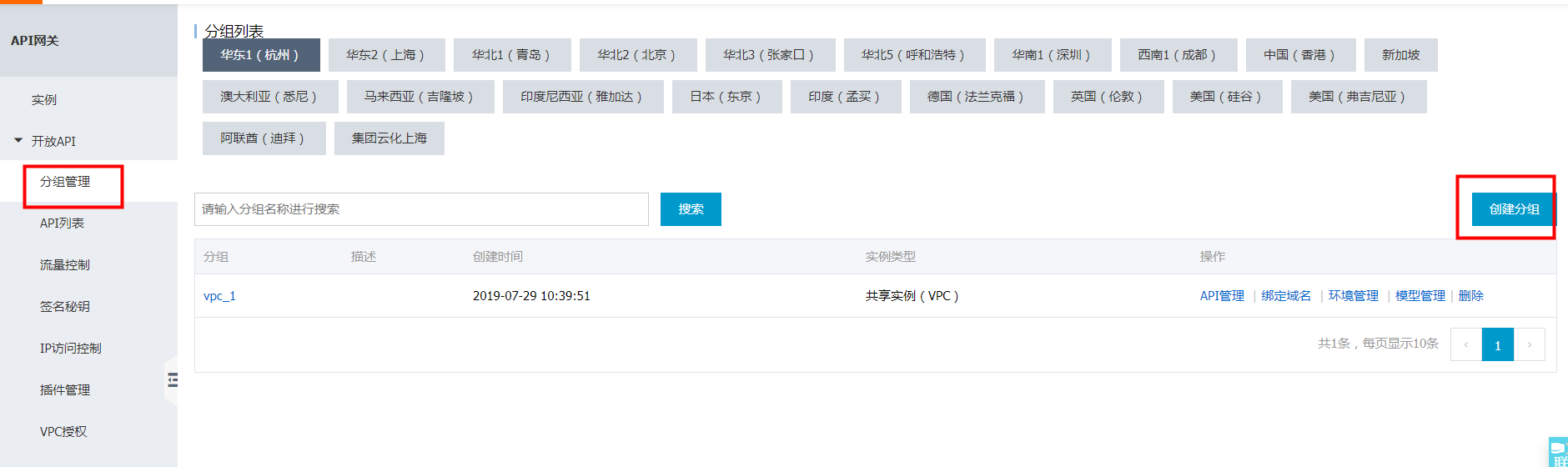Click the API网关 sidebar title
1568x467 pixels.
pyautogui.click(x=35, y=41)
